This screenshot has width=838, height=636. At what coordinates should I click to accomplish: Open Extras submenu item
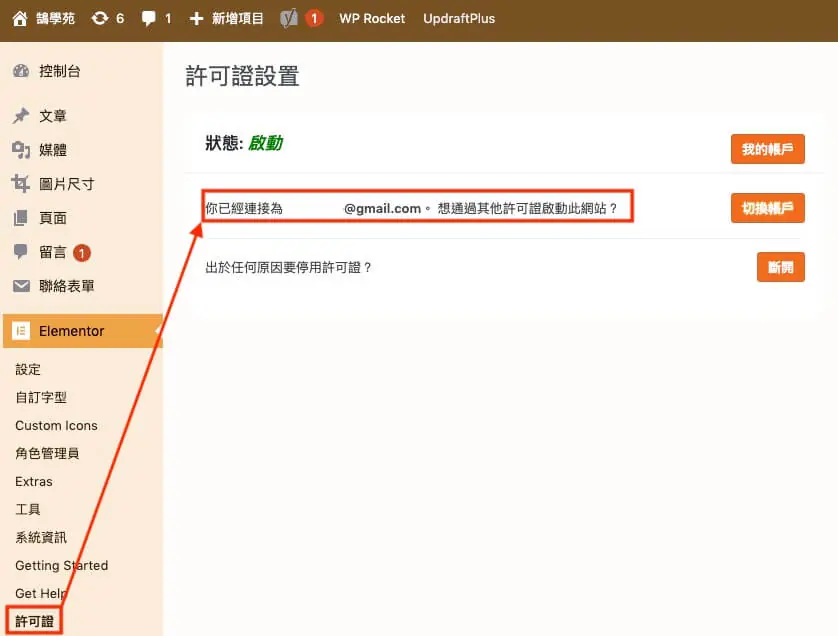(34, 482)
